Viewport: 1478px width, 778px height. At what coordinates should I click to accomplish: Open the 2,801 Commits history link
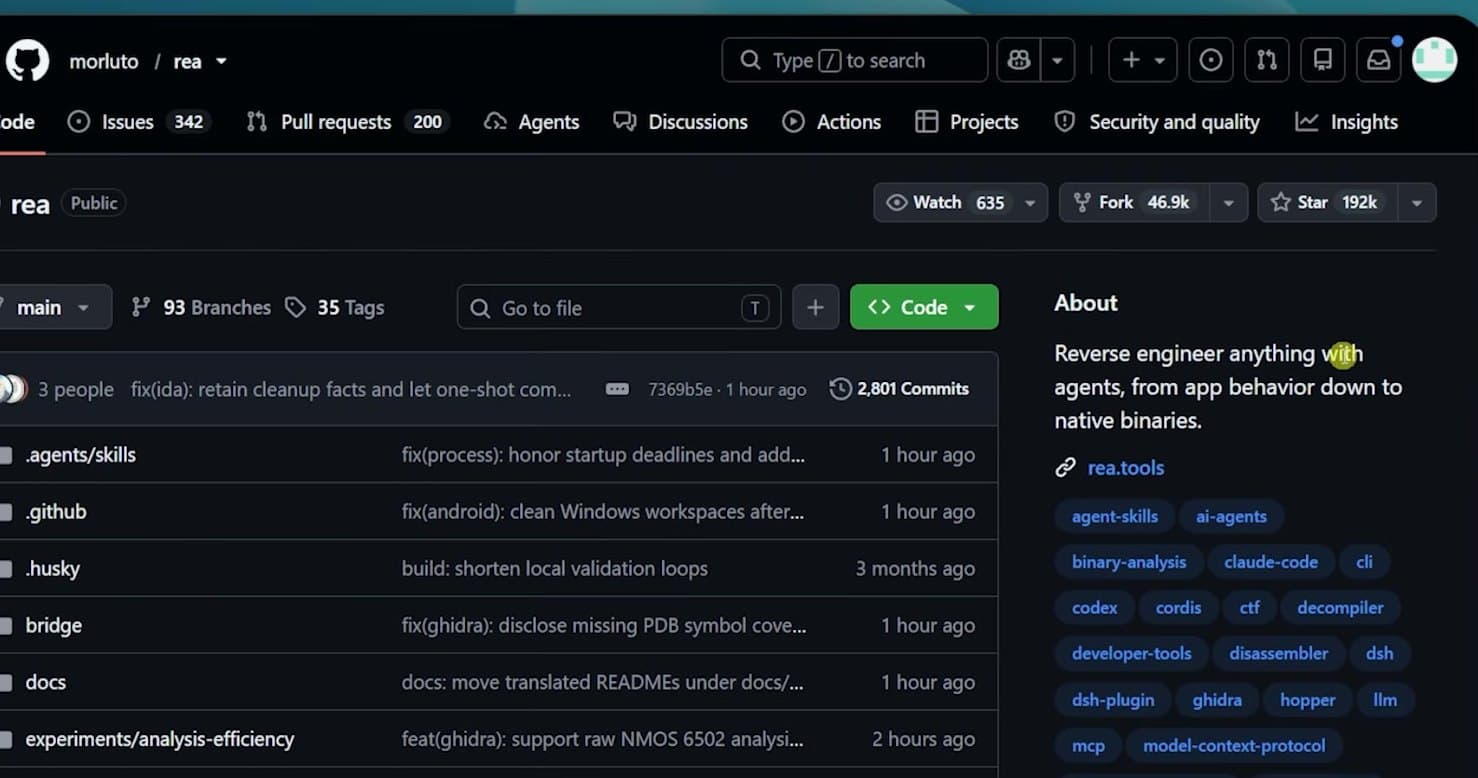pos(900,389)
